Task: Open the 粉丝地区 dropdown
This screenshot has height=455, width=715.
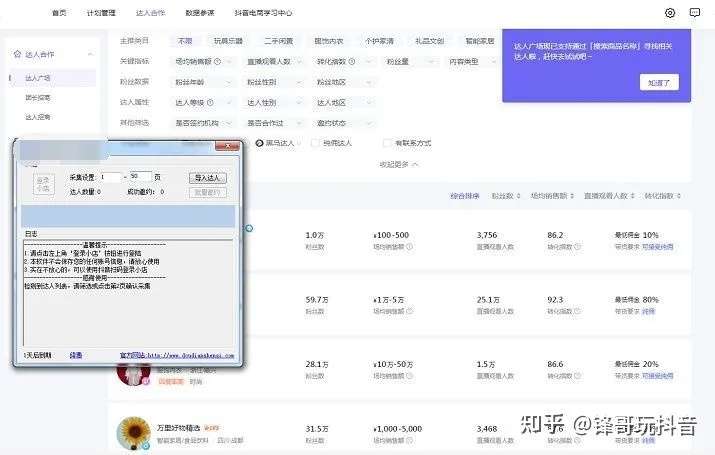Action: pyautogui.click(x=344, y=82)
